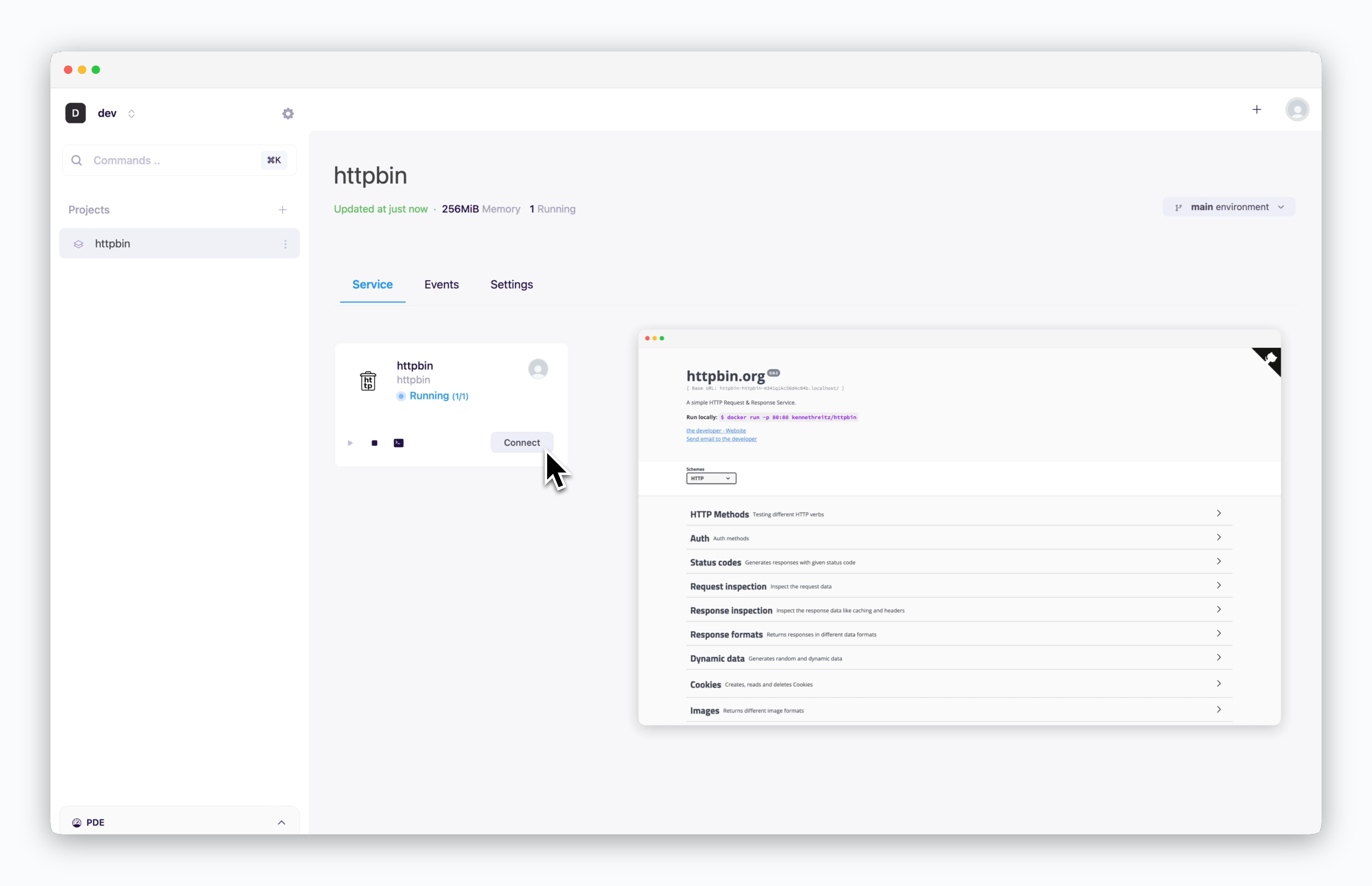This screenshot has width=1372, height=886.
Task: Expand Cookies section in preview
Action: [x=959, y=684]
